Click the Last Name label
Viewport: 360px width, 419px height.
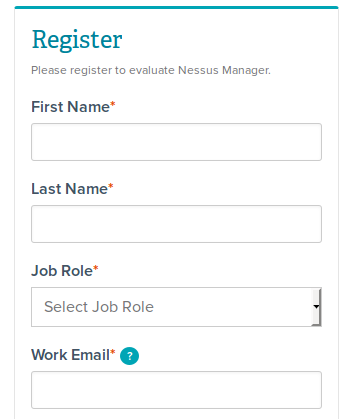[x=69, y=189]
